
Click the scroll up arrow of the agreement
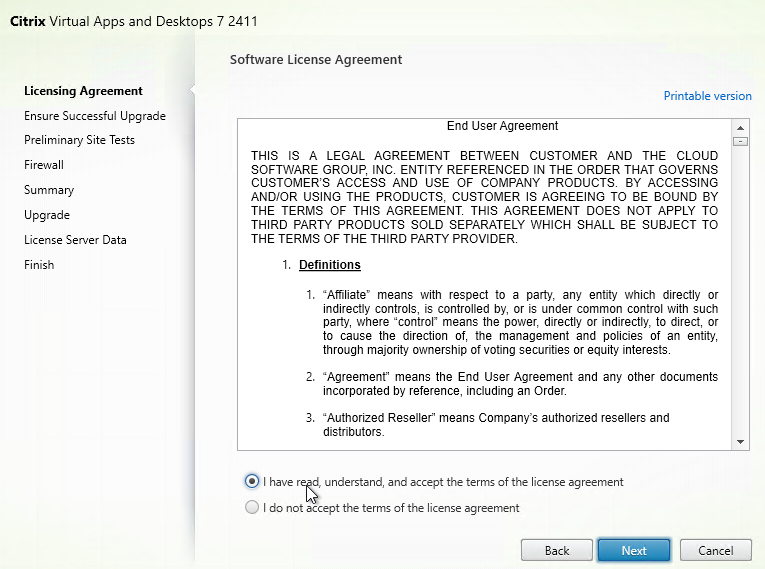click(x=740, y=128)
